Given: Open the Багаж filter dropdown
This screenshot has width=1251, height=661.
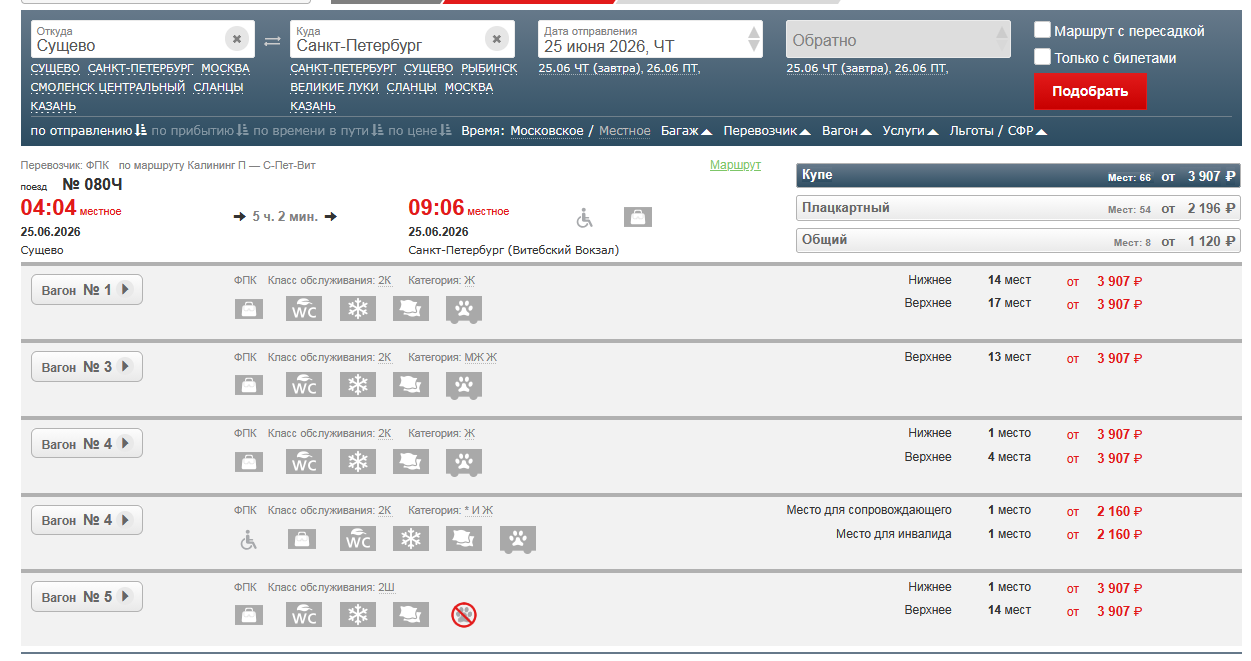Looking at the screenshot, I should point(687,131).
